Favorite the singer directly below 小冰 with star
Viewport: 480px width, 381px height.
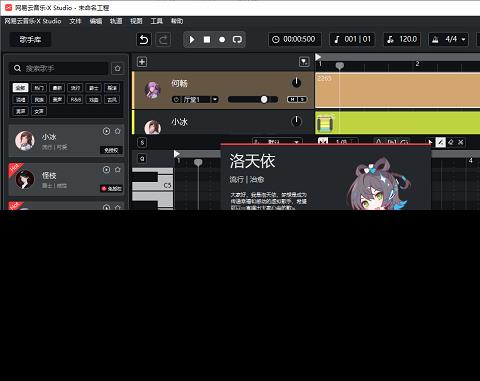tap(117, 170)
